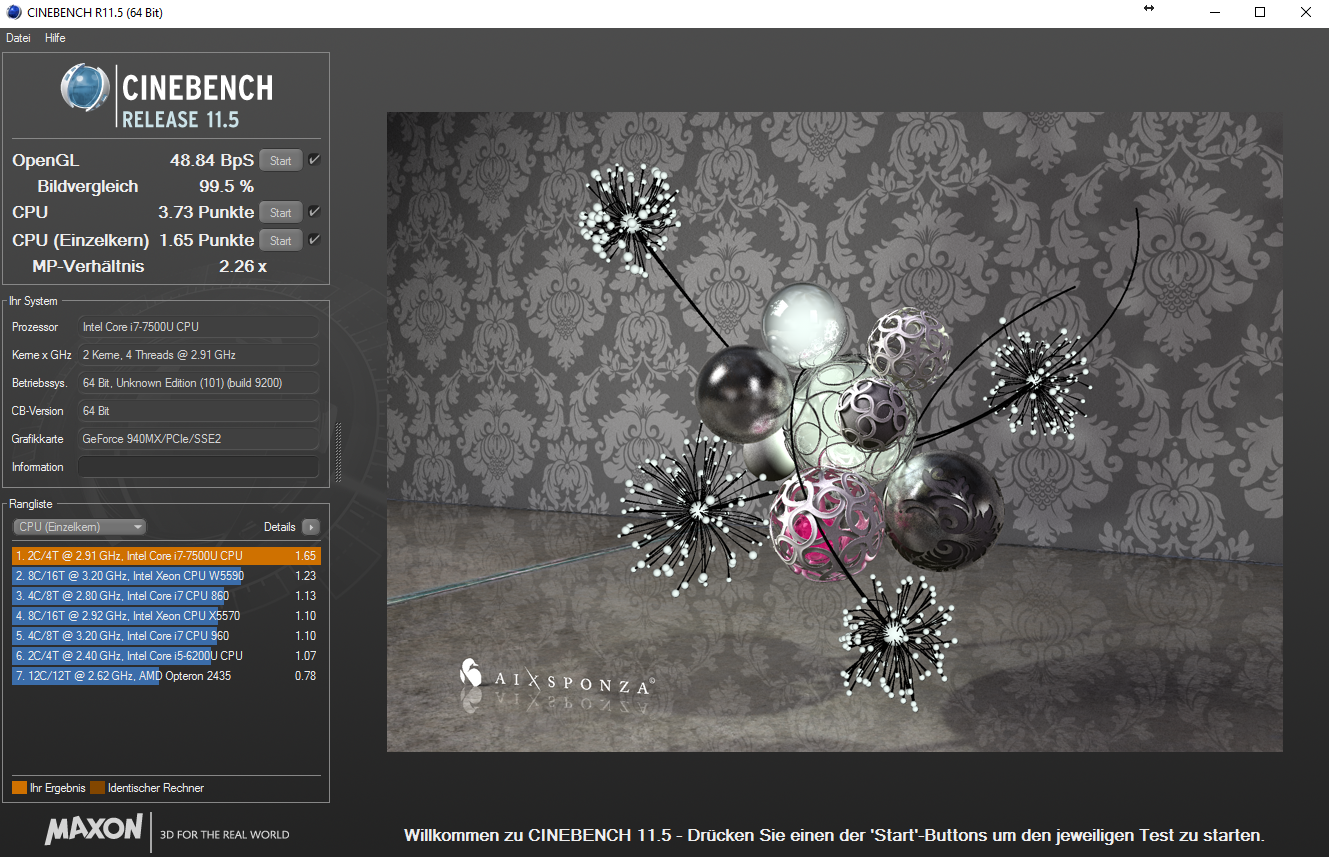Click the Grafikkarte field with GeForce 940MX
This screenshot has width=1329, height=857.
point(198,439)
